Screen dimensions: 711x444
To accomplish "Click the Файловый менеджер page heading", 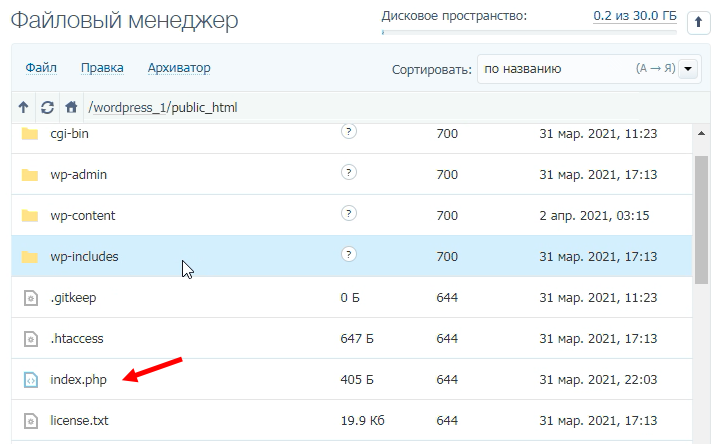I will [124, 20].
